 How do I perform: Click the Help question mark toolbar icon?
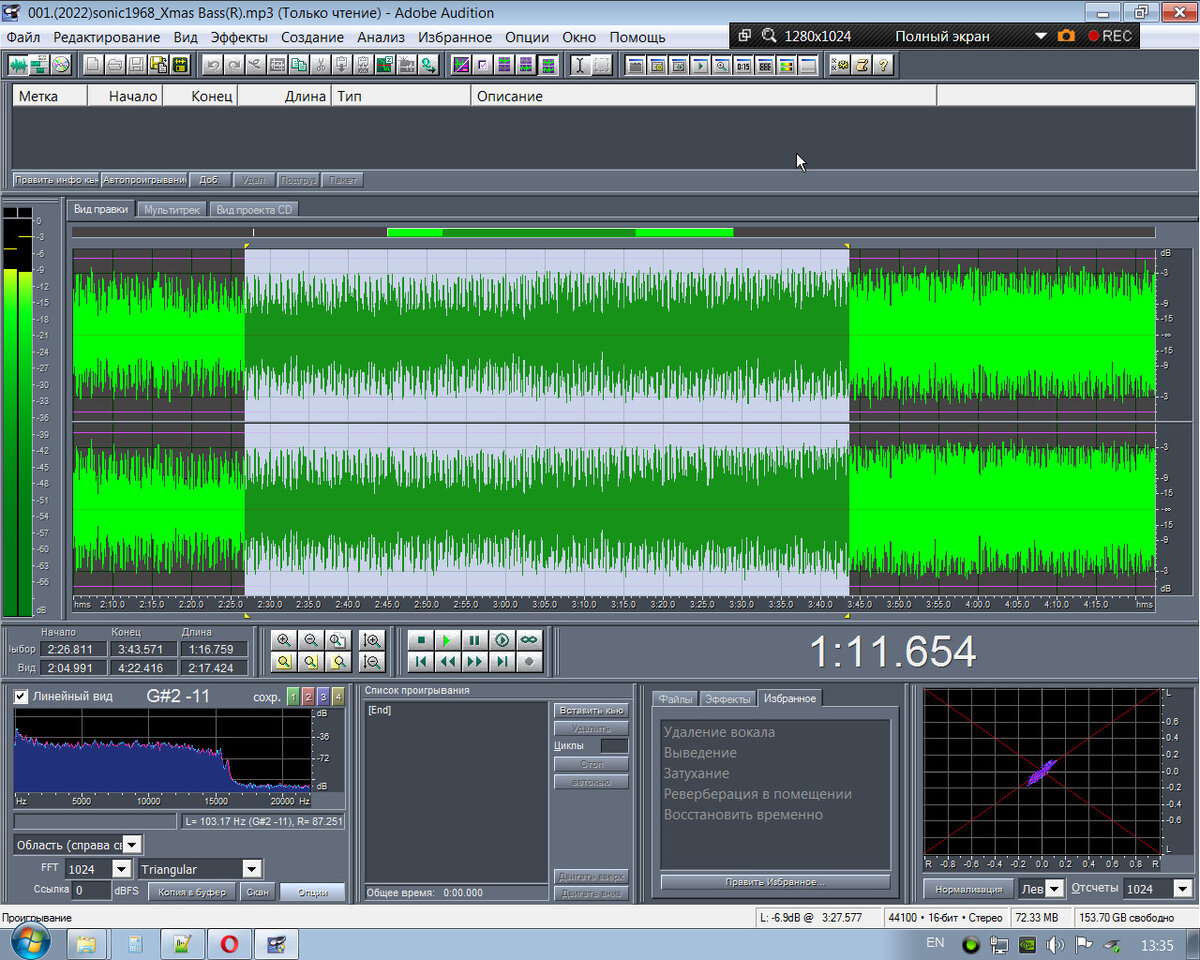(883, 65)
